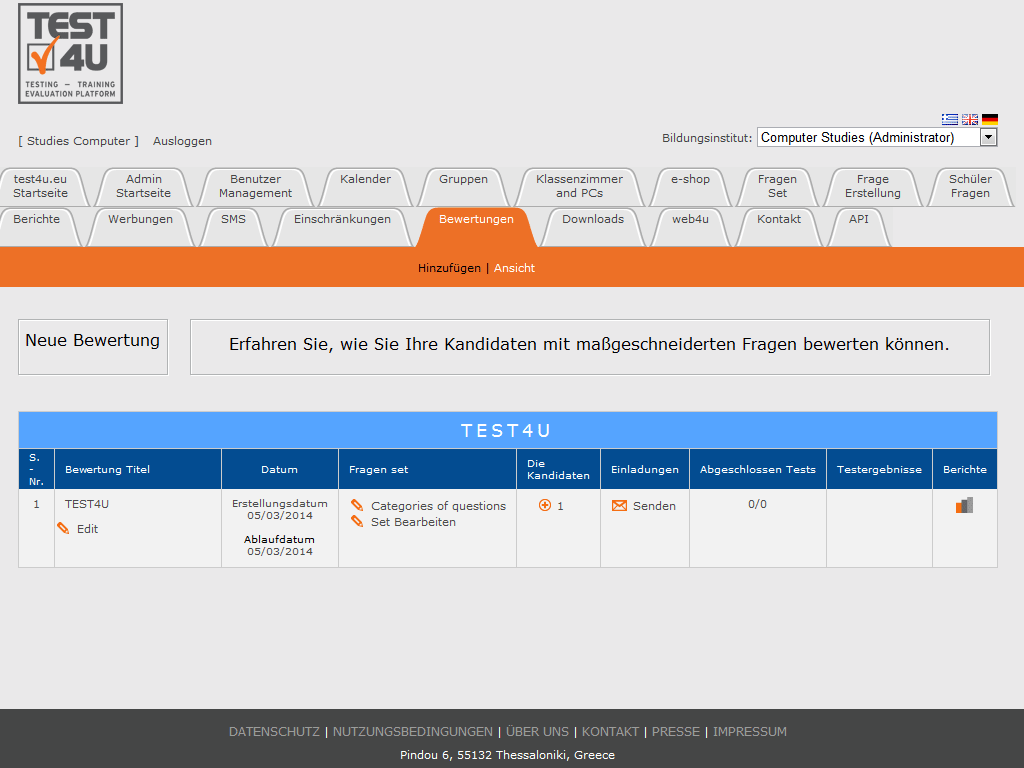
Task: Click the TEST4U logo
Action: point(71,54)
